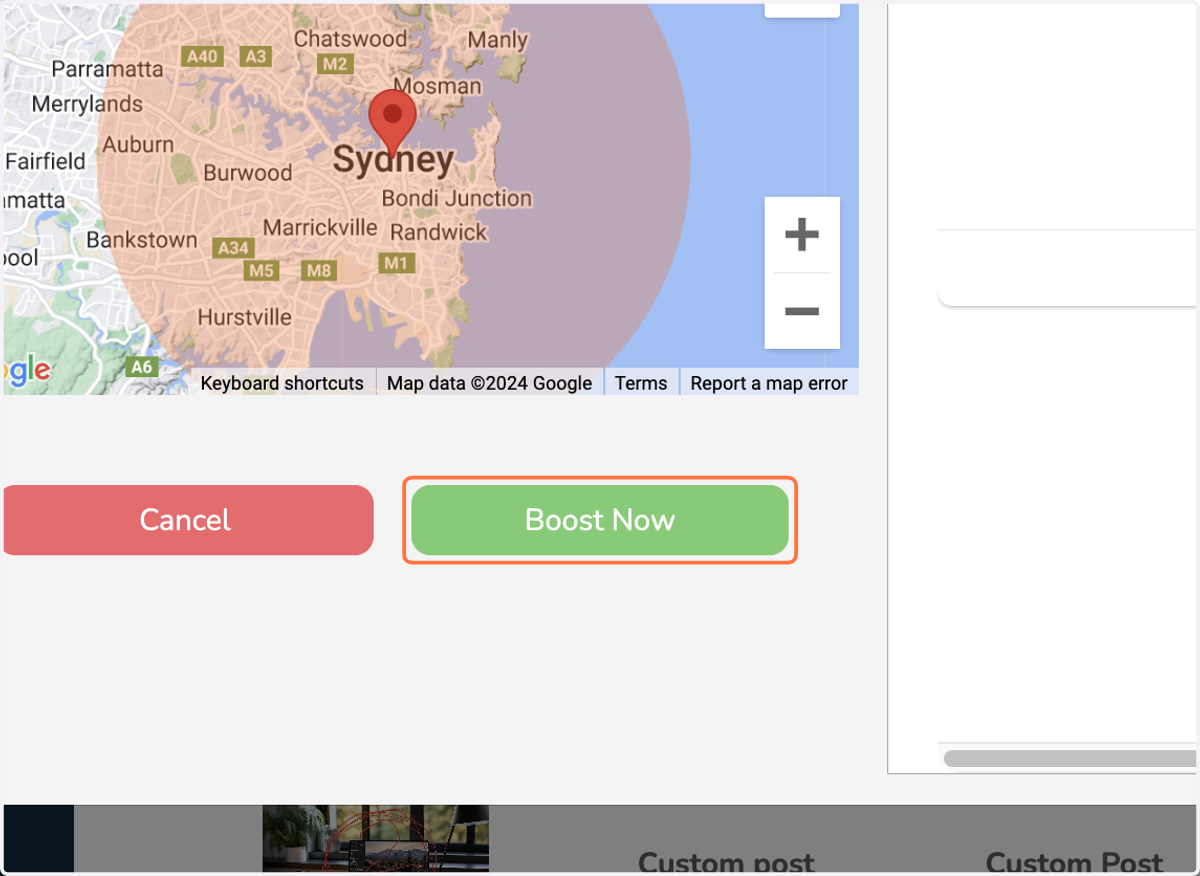Click the Mosman label on the map

pos(438,86)
